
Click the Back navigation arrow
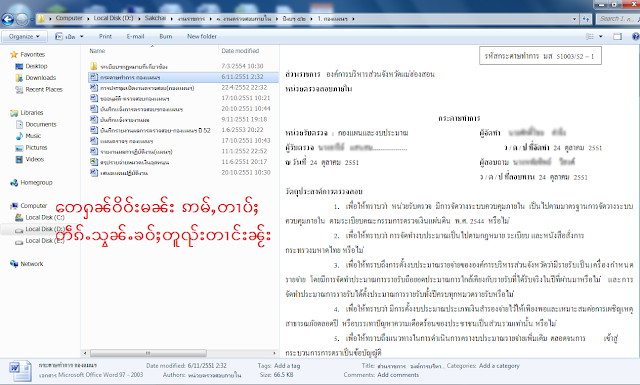pyautogui.click(x=7, y=19)
